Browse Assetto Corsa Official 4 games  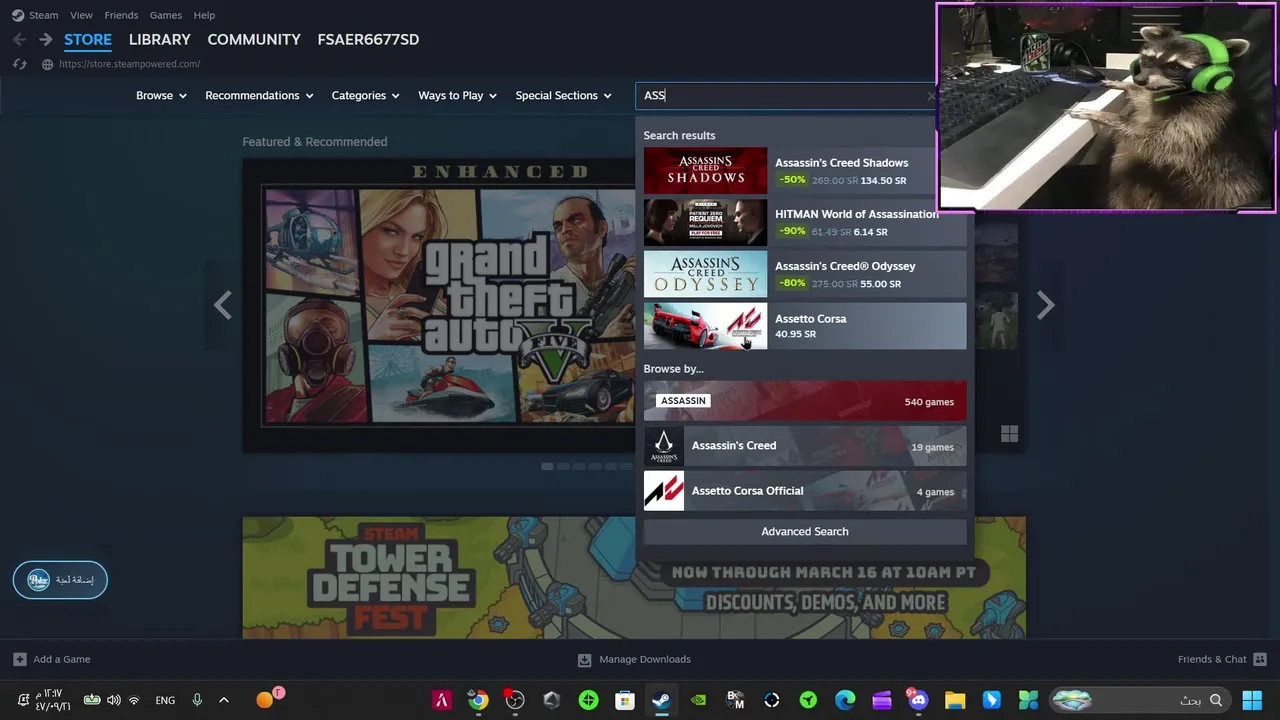(805, 491)
